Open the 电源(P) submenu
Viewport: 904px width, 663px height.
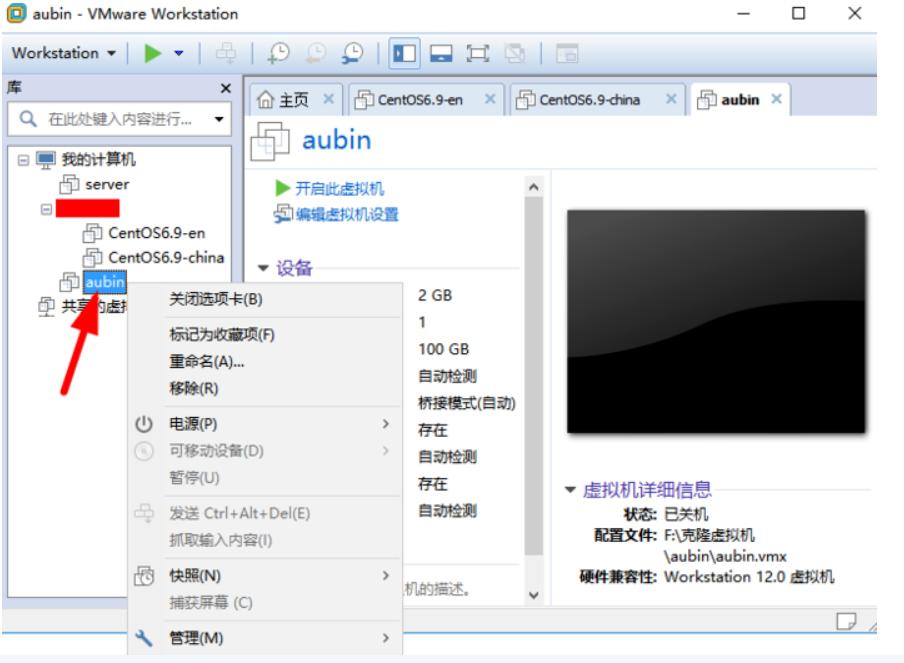[x=265, y=424]
